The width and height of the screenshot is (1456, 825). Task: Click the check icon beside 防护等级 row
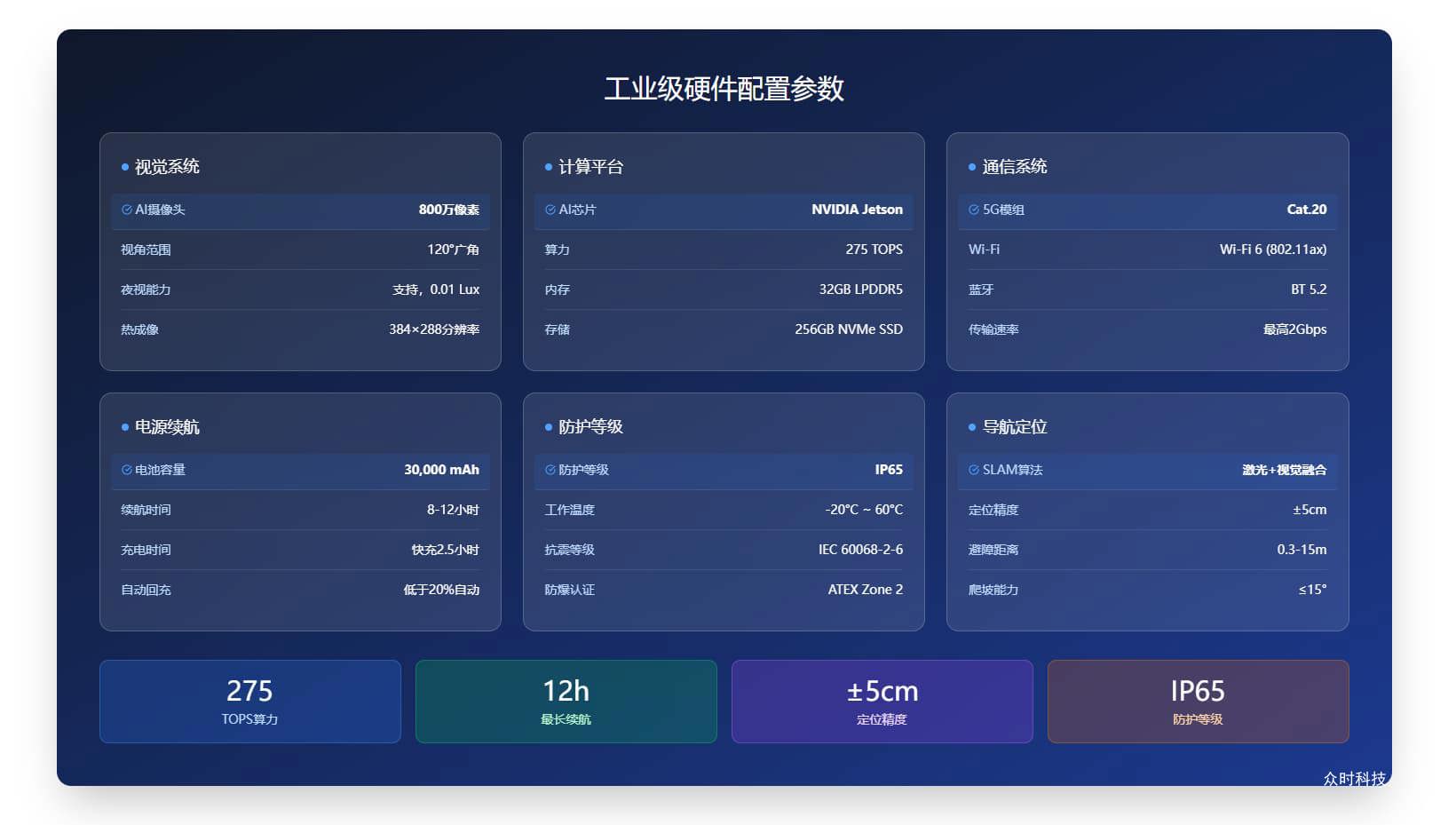(550, 470)
